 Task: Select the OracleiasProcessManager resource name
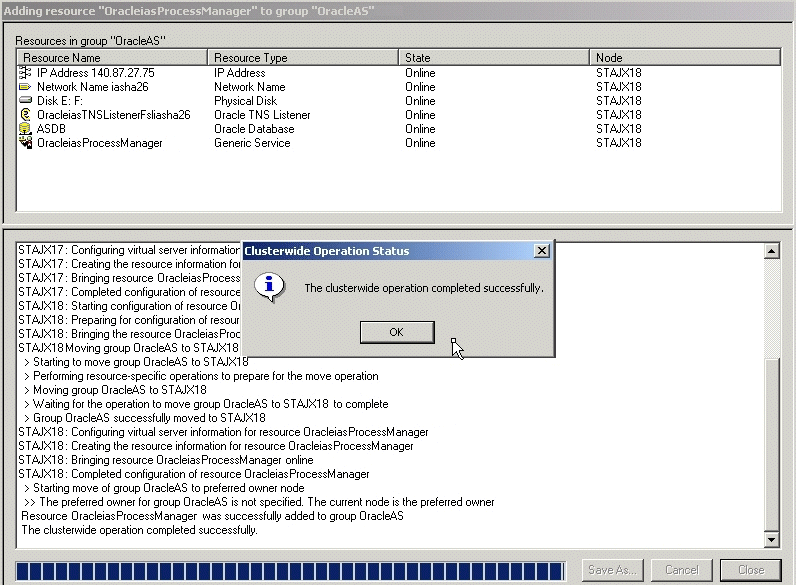[100, 143]
